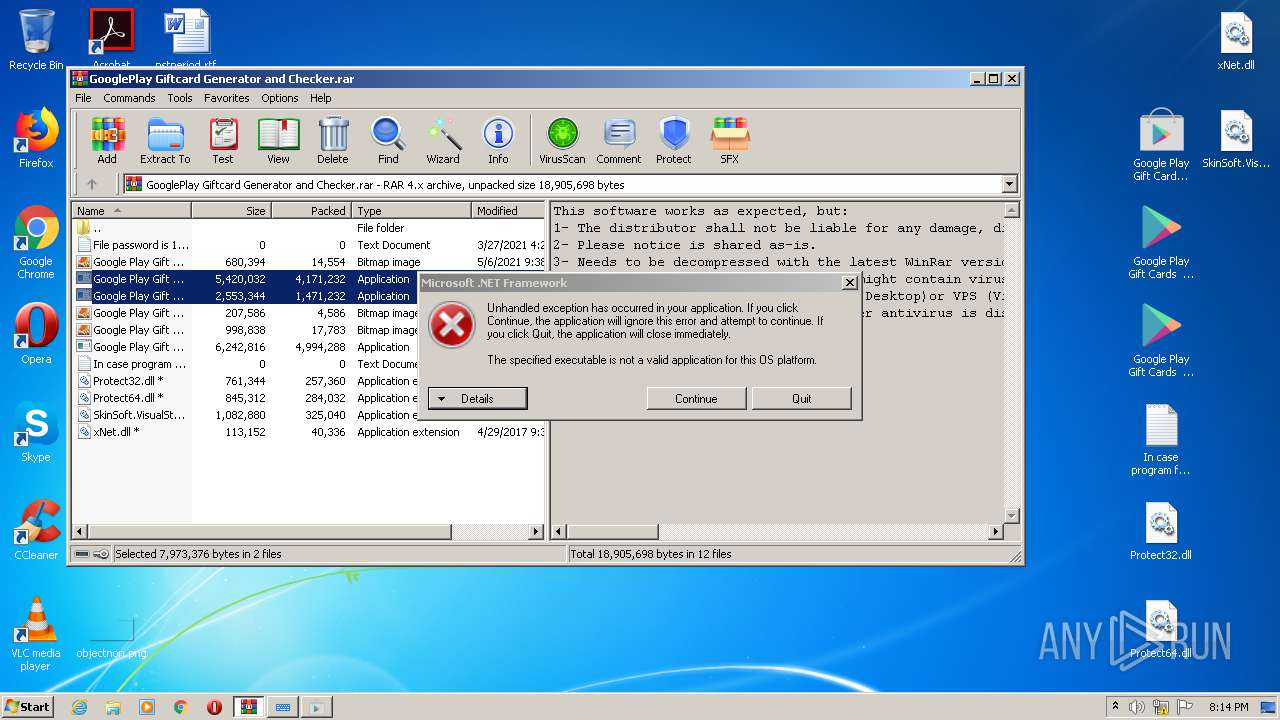Open the File menu

point(83,98)
